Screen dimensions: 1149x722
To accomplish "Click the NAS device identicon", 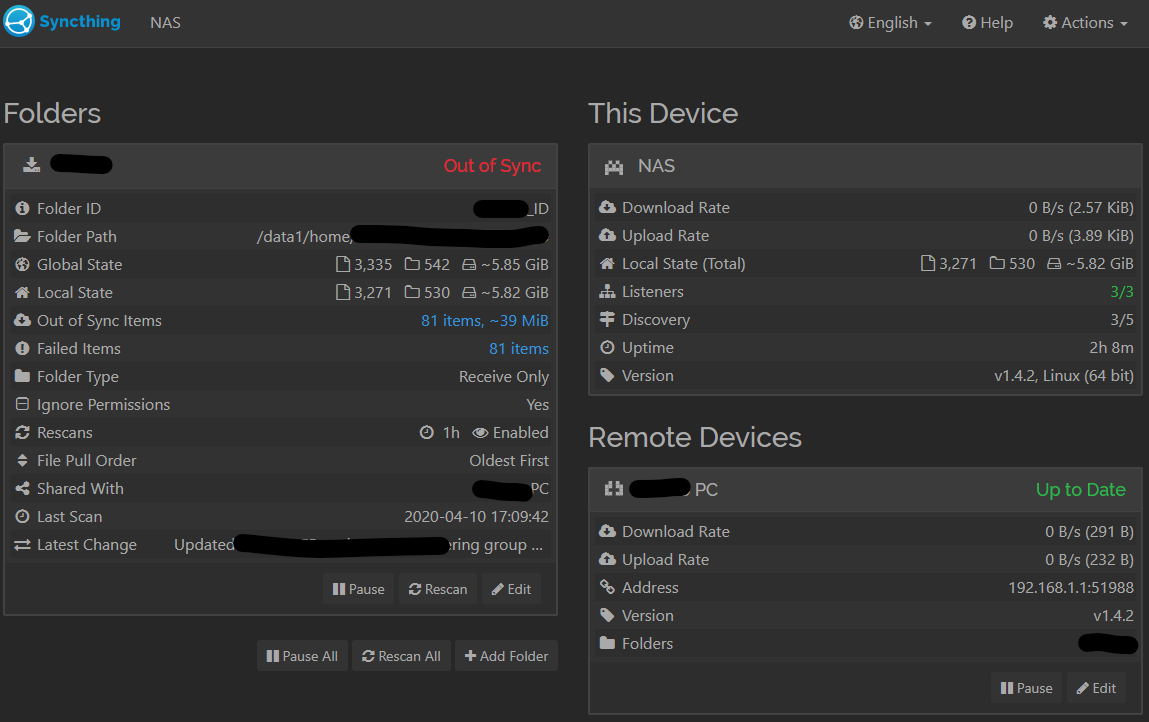I will tap(614, 167).
